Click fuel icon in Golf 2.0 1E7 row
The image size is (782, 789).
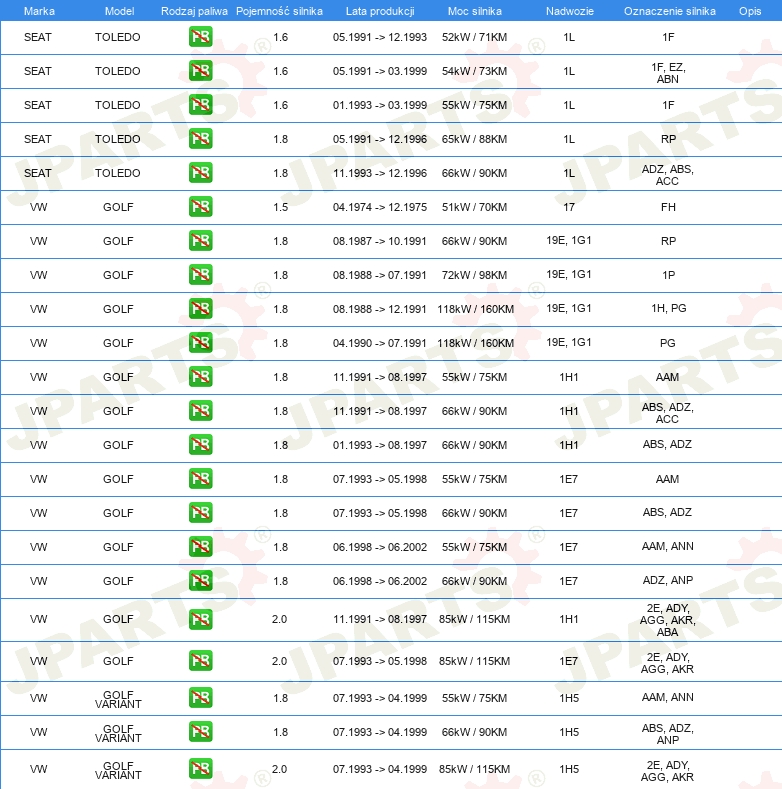pyautogui.click(x=200, y=661)
